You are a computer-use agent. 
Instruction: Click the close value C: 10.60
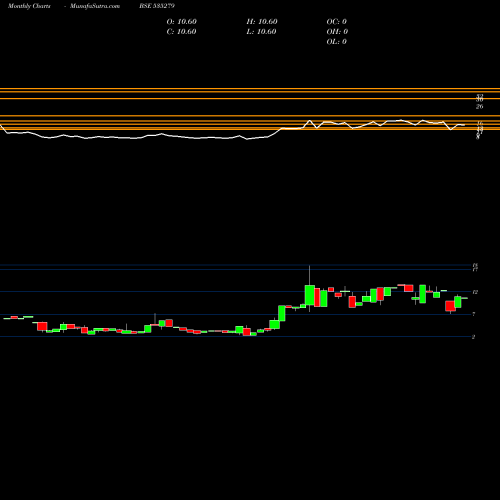[x=182, y=32]
